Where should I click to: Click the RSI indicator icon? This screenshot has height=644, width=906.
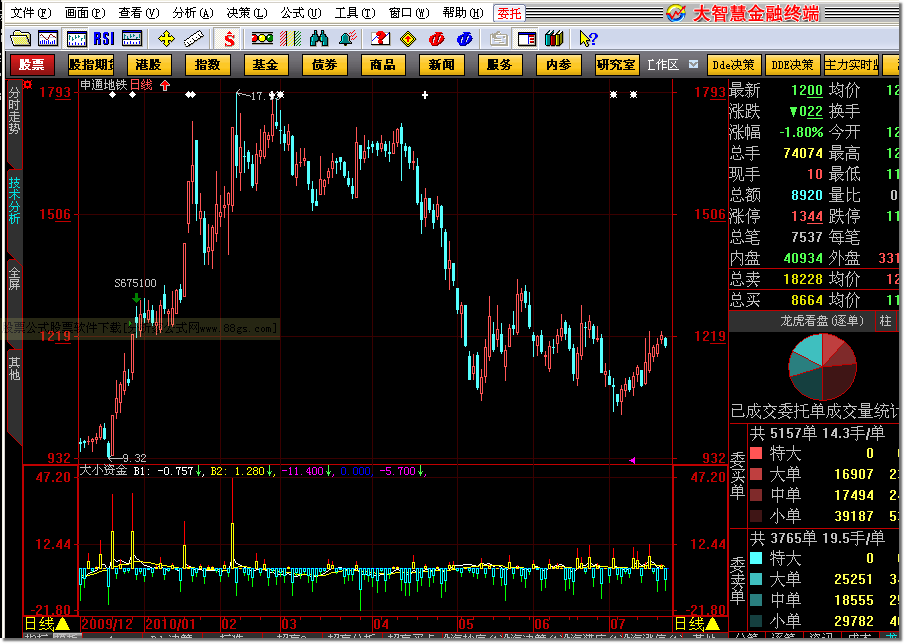point(104,39)
